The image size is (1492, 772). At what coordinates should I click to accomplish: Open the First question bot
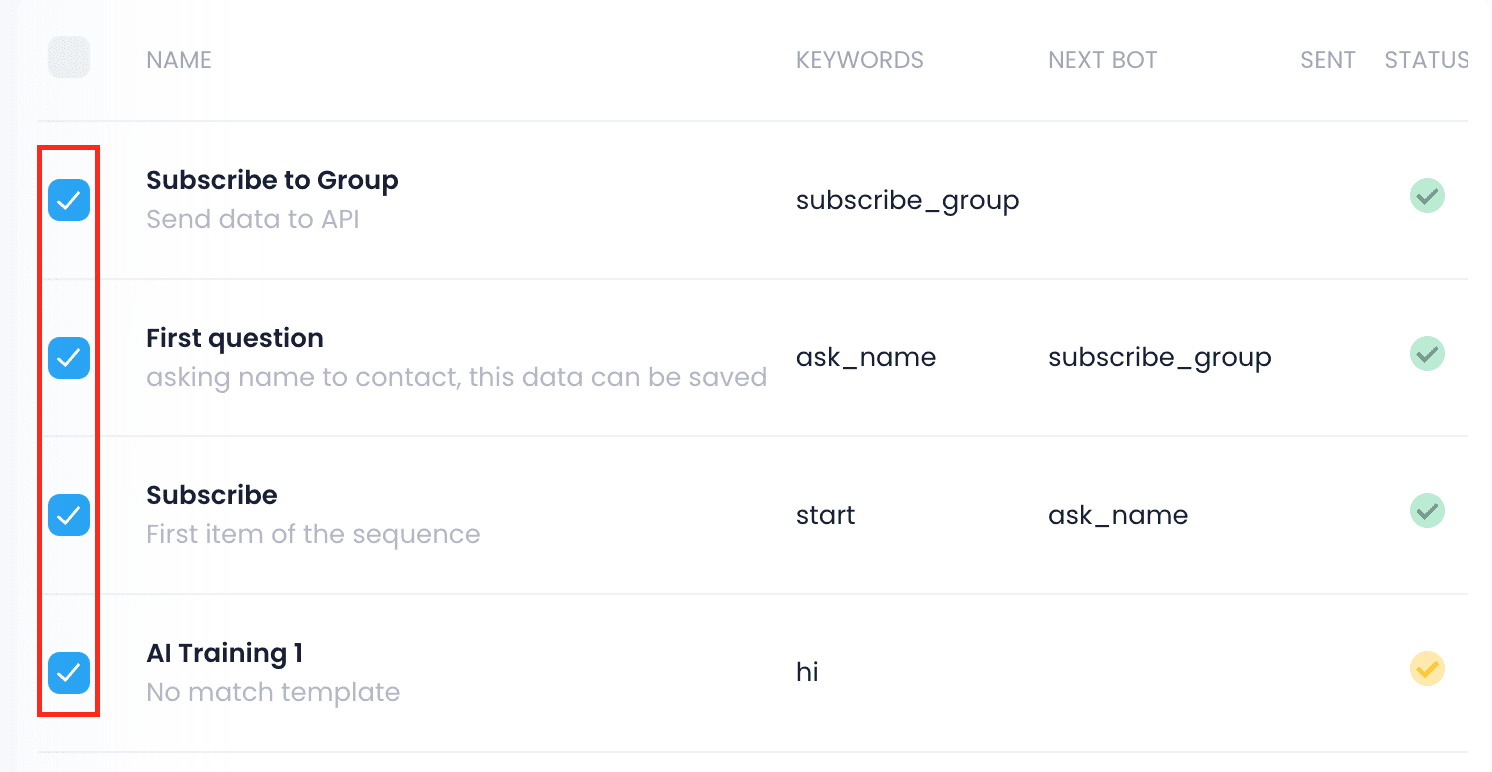coord(235,338)
